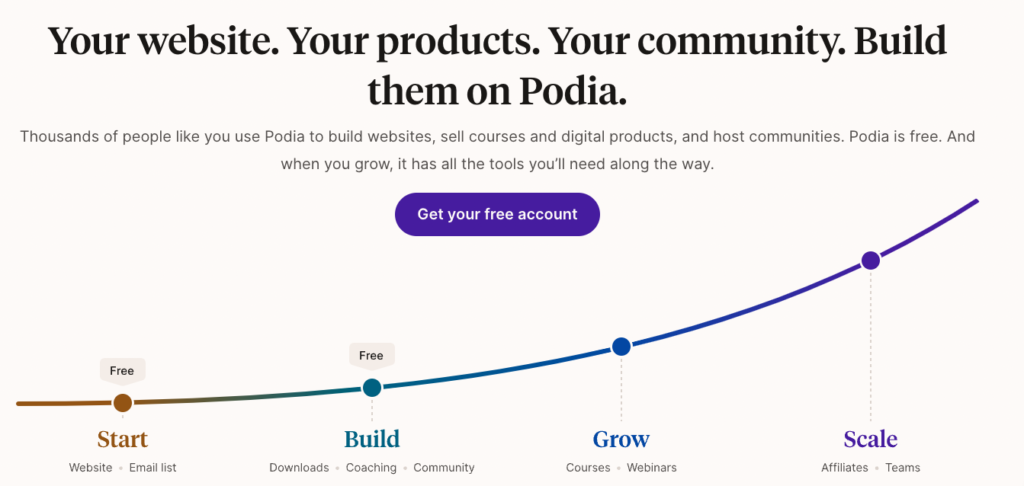Open the Start stage heading
This screenshot has height=486, width=1024.
click(x=122, y=439)
